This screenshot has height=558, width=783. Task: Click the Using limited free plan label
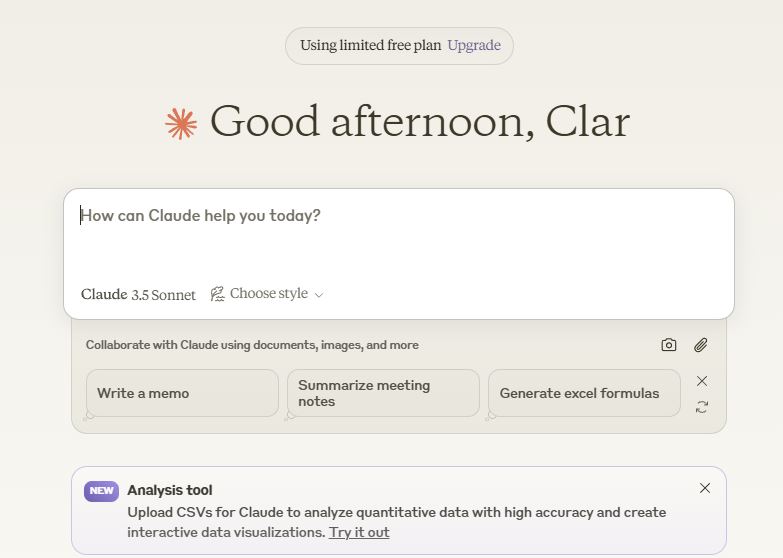(x=370, y=46)
